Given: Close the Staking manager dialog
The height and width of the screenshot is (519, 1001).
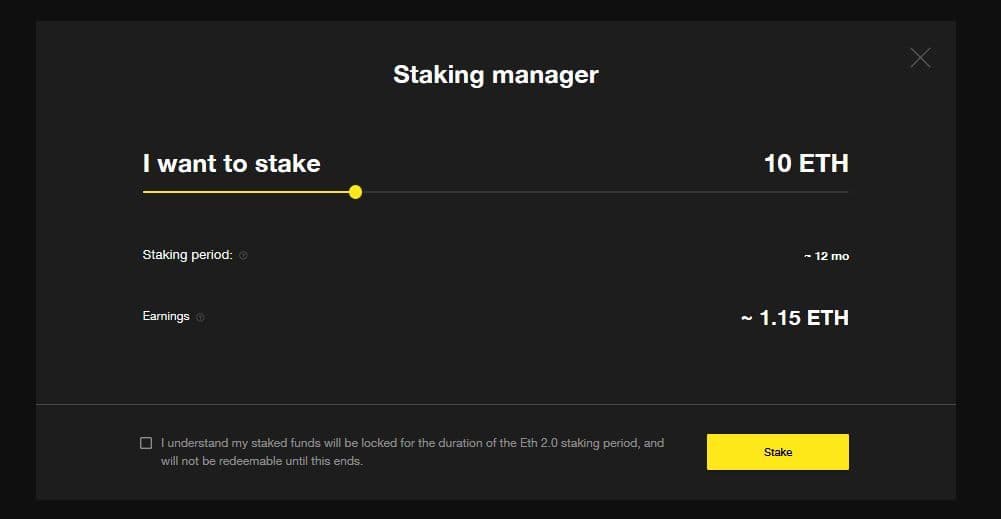Looking at the screenshot, I should [920, 58].
